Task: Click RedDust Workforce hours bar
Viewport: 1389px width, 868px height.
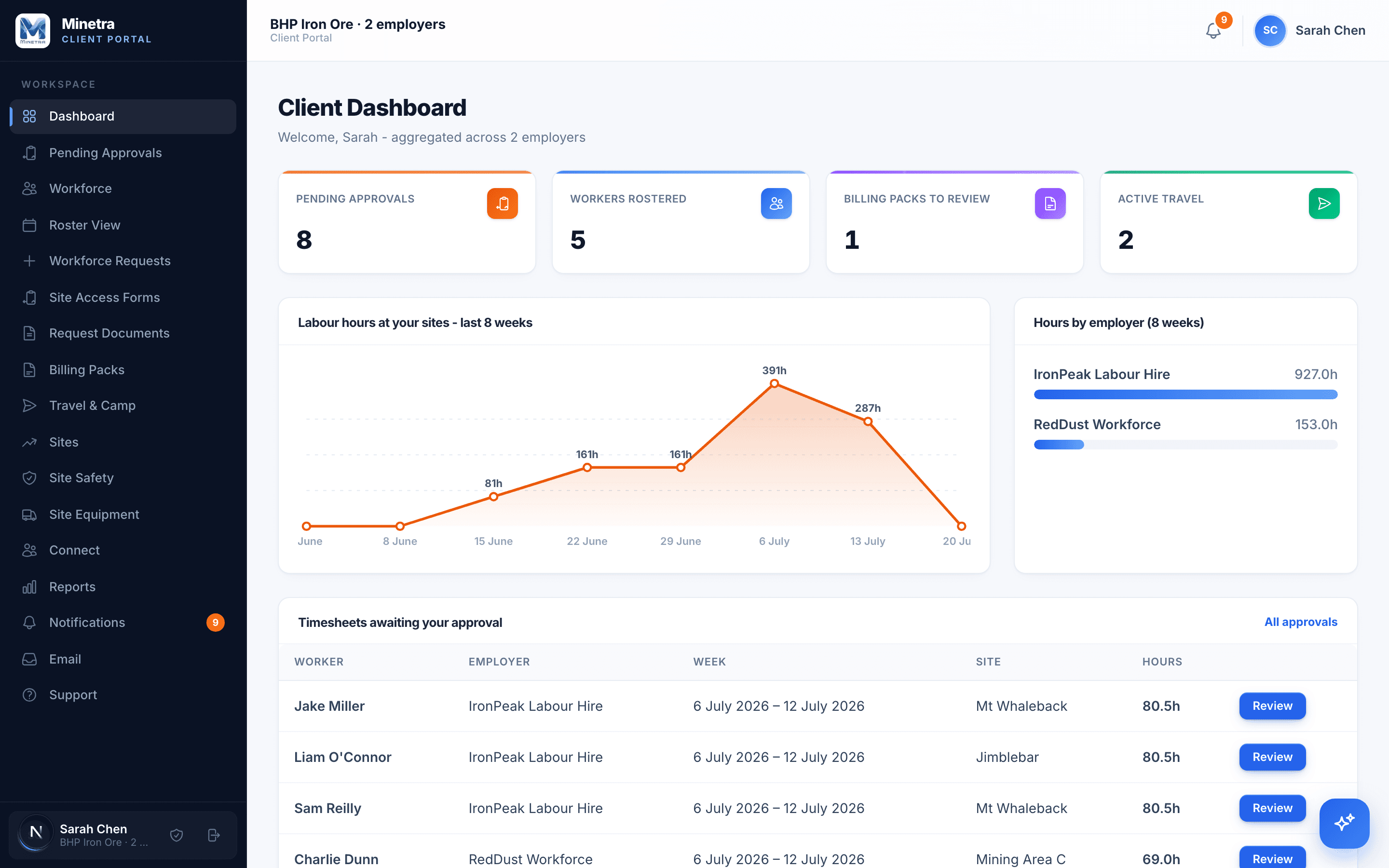Action: [1185, 444]
